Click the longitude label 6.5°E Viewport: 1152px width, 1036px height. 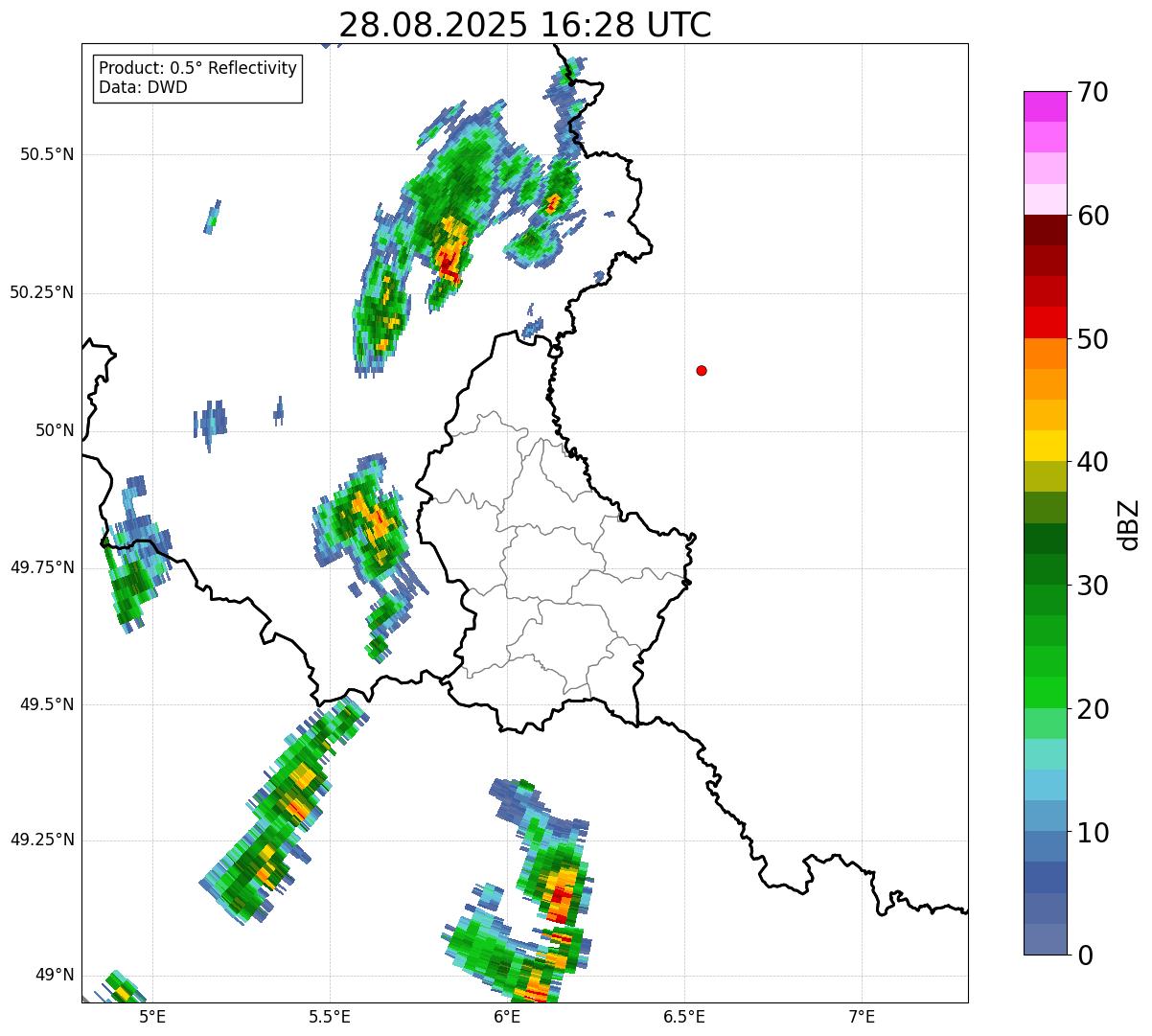coord(685,1016)
